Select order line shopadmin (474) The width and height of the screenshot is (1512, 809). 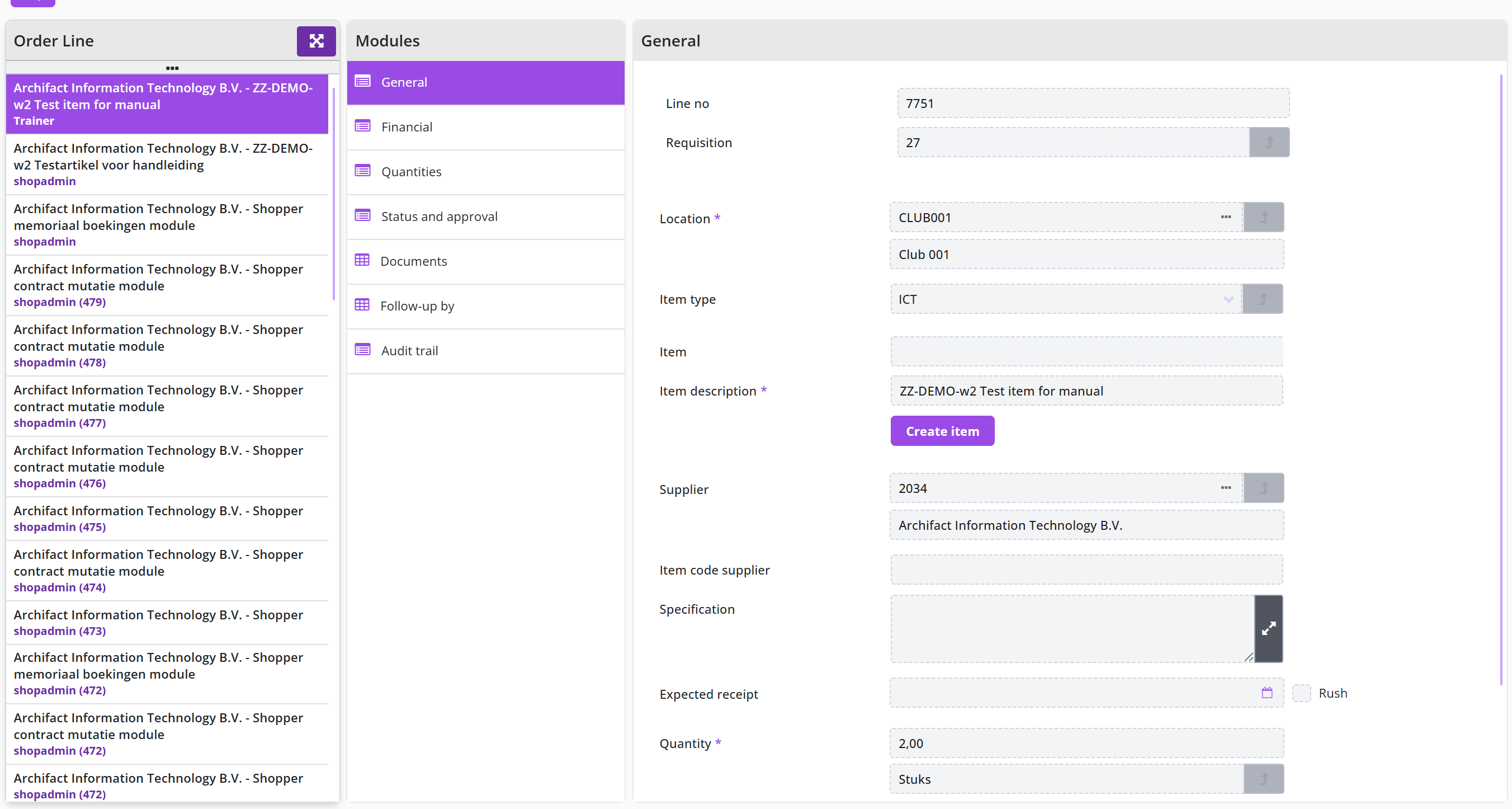click(167, 571)
